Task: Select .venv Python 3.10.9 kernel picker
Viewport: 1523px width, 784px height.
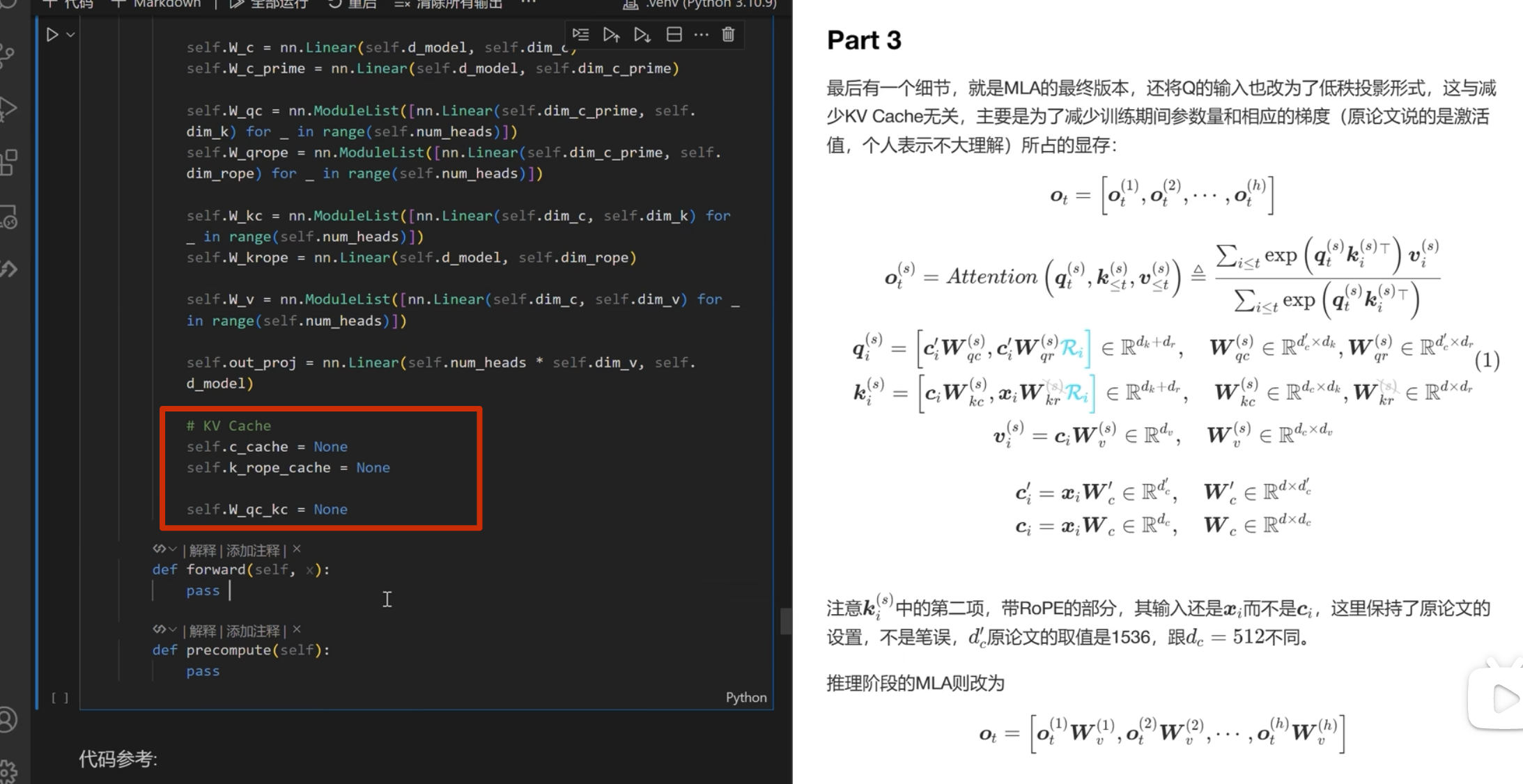Action: [702, 4]
